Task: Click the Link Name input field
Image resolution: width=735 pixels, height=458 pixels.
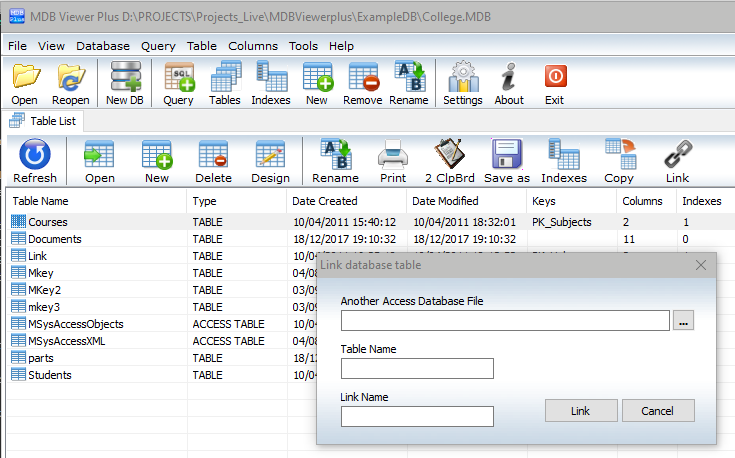Action: click(417, 416)
